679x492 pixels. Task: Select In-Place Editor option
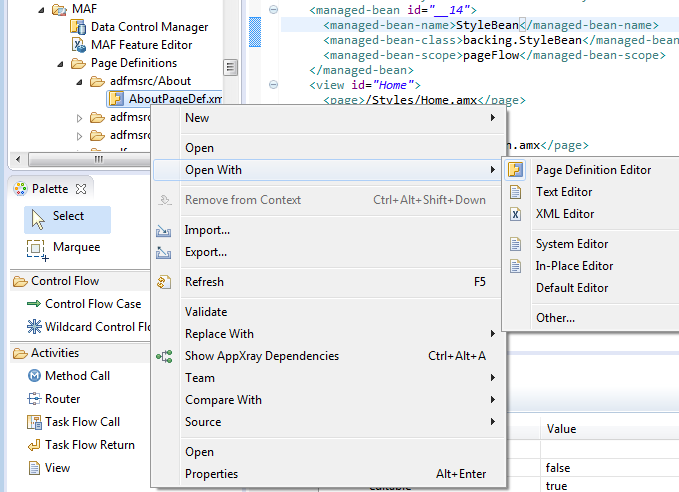574,266
